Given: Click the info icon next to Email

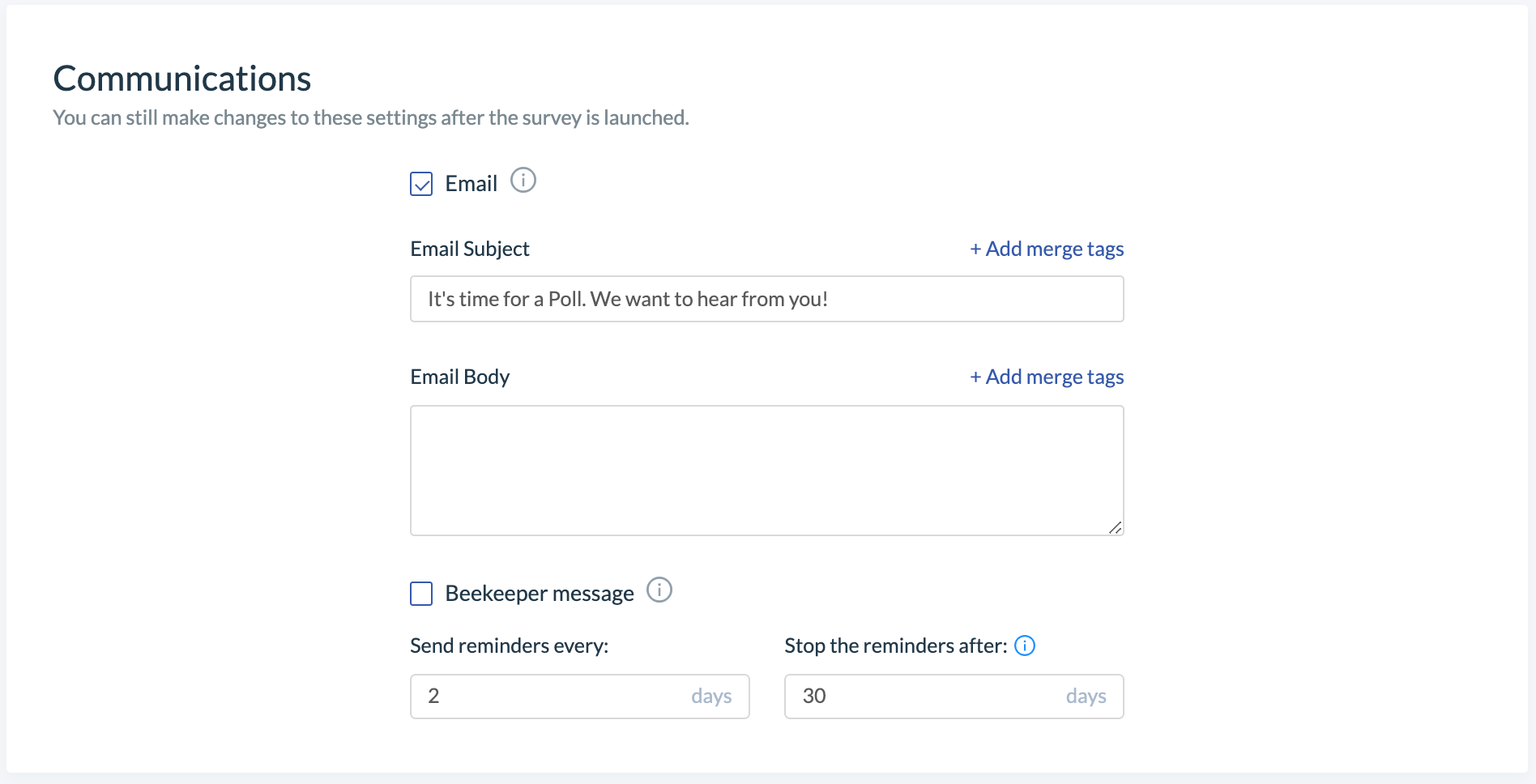Looking at the screenshot, I should tap(523, 180).
